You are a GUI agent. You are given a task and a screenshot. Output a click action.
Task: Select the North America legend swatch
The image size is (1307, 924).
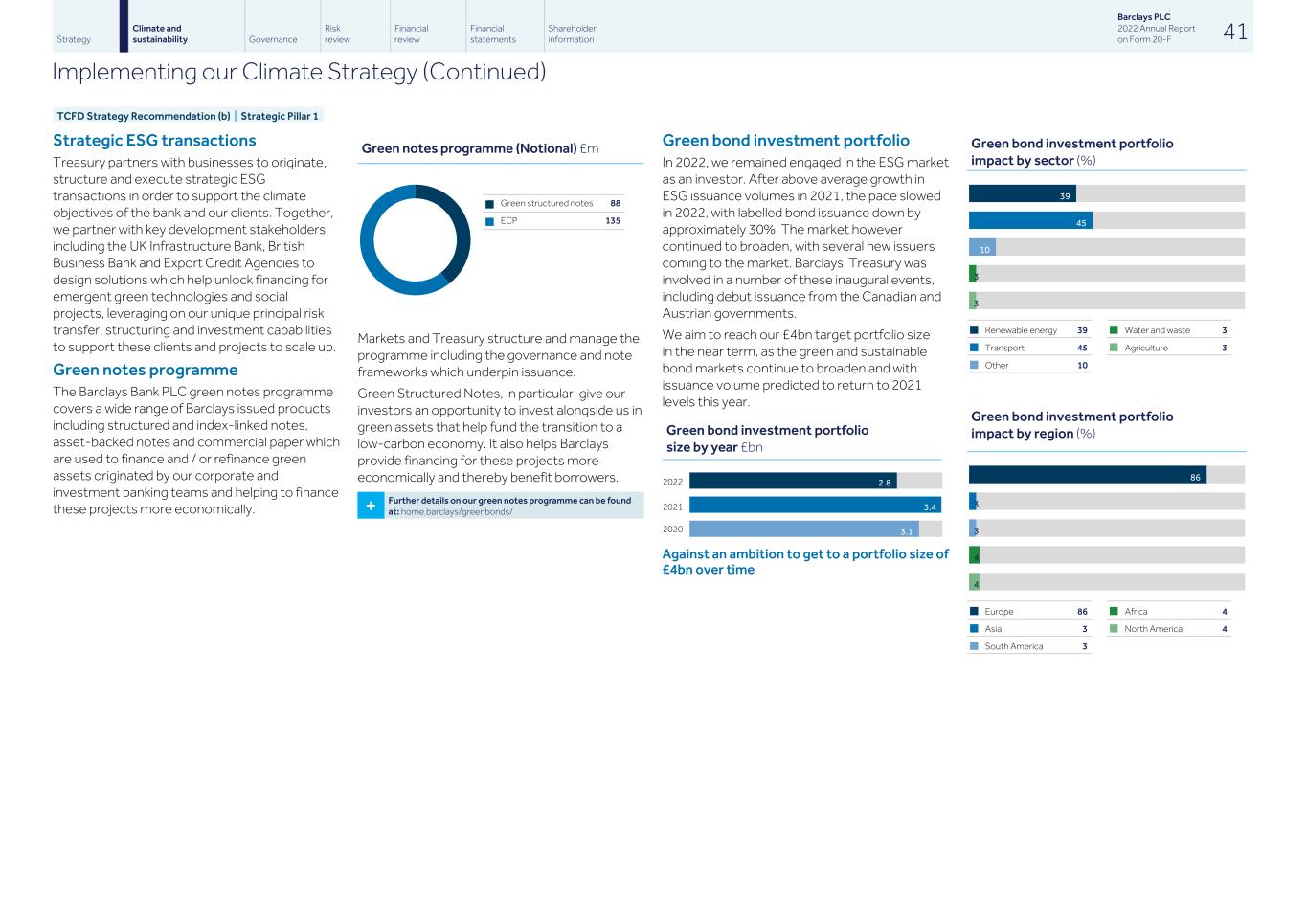tap(1114, 629)
